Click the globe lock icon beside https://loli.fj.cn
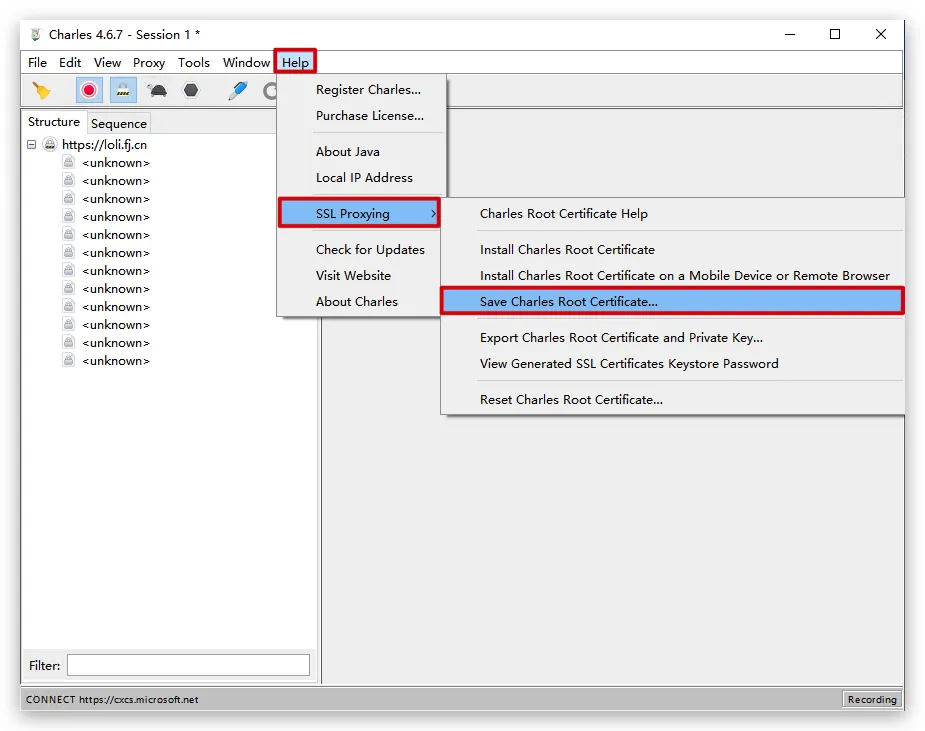 click(50, 145)
